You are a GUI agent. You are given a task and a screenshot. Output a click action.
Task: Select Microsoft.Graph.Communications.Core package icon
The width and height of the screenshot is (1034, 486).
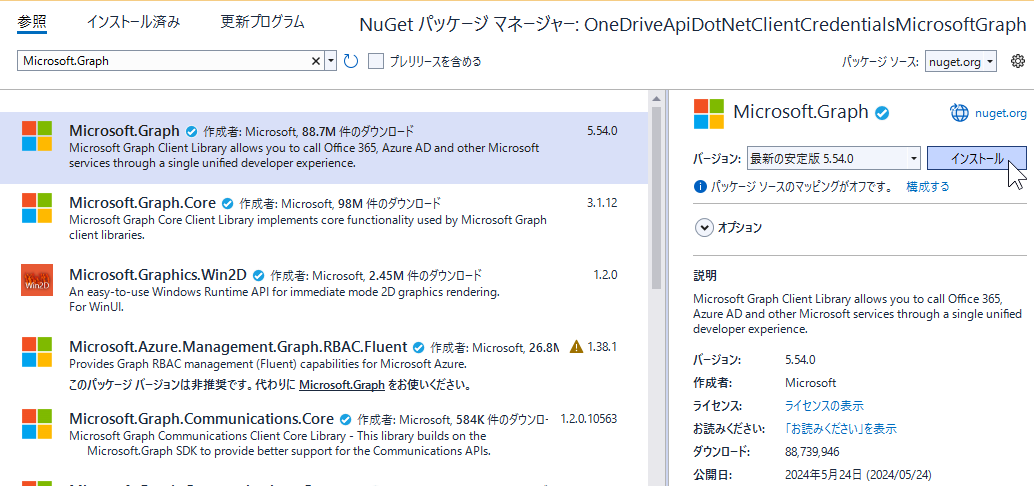coord(36,425)
